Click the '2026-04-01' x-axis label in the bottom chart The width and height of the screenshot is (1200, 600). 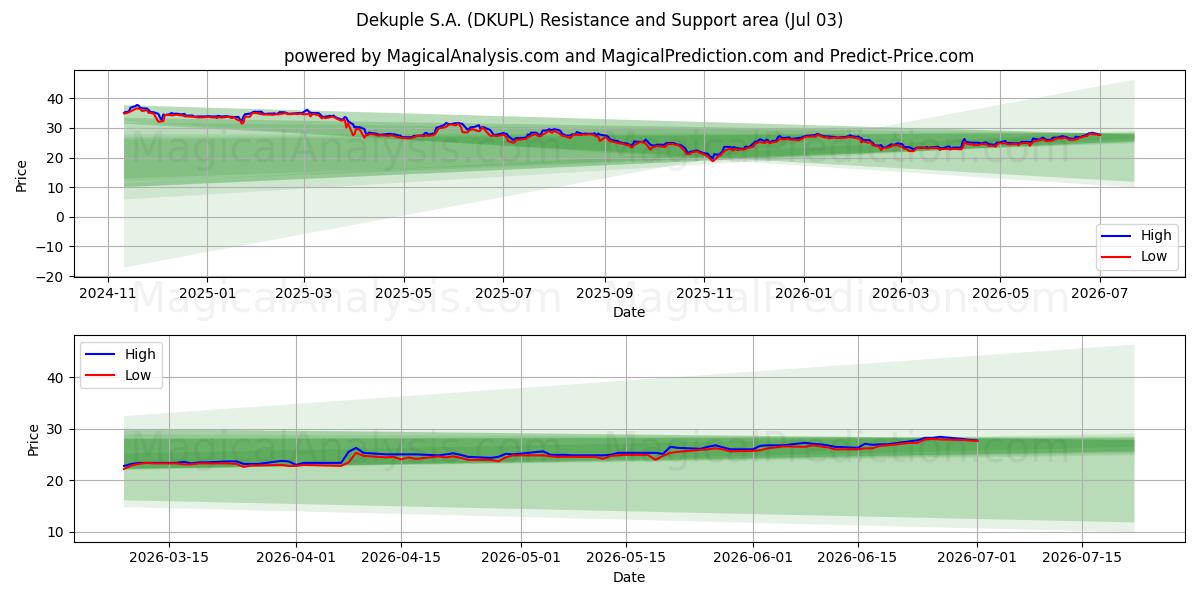296,559
